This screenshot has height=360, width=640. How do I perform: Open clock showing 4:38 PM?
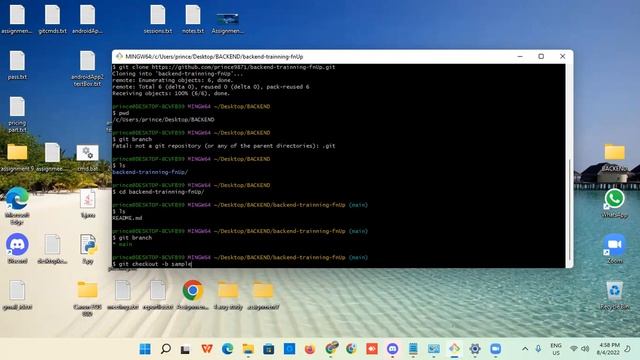(608, 349)
